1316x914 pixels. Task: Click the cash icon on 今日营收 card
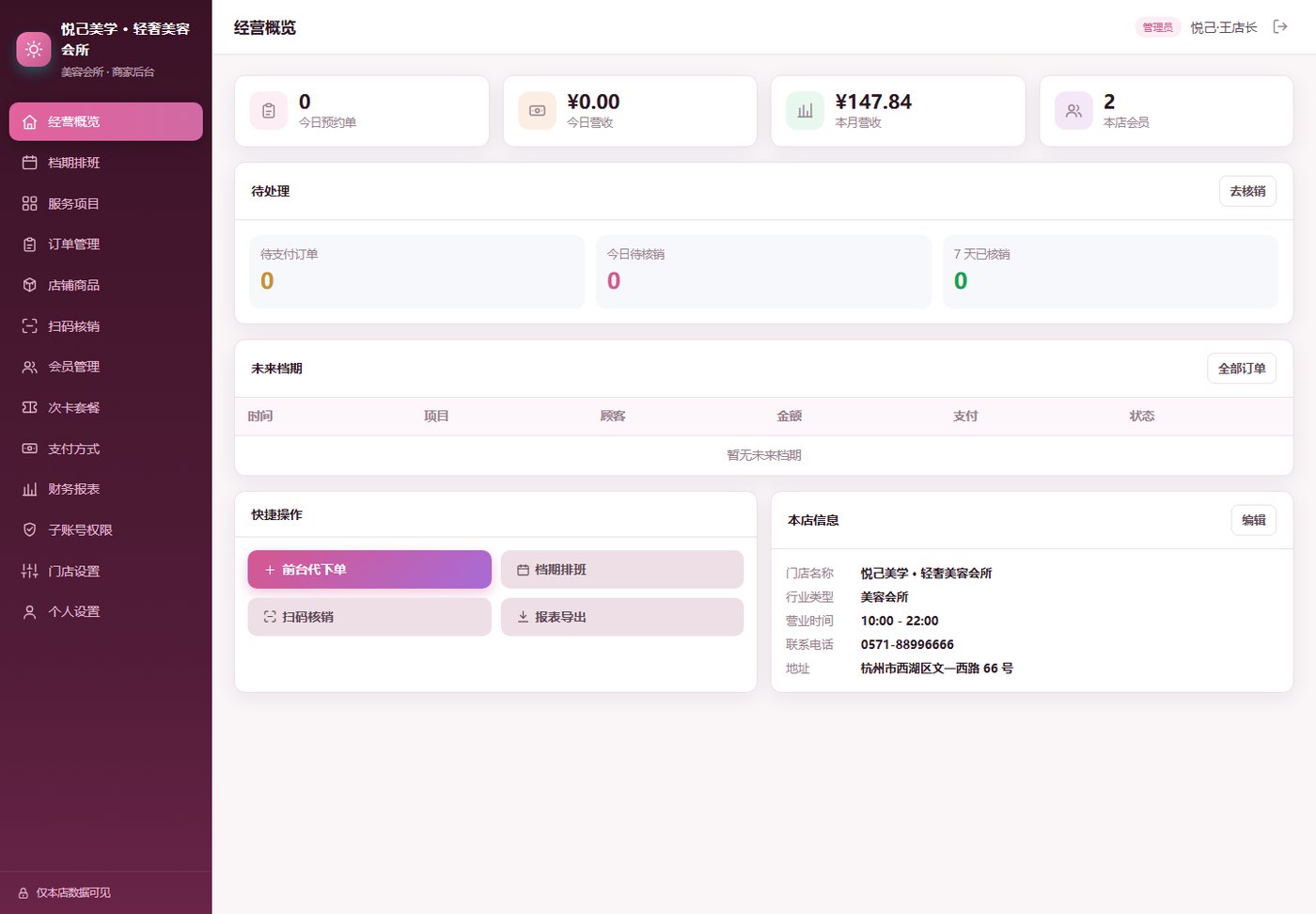[x=537, y=111]
